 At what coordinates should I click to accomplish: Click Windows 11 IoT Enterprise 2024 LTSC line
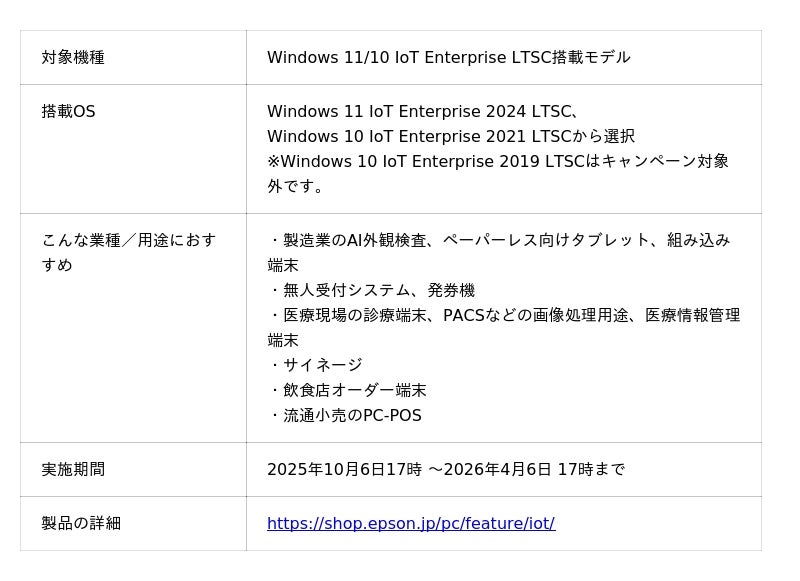tap(423, 111)
